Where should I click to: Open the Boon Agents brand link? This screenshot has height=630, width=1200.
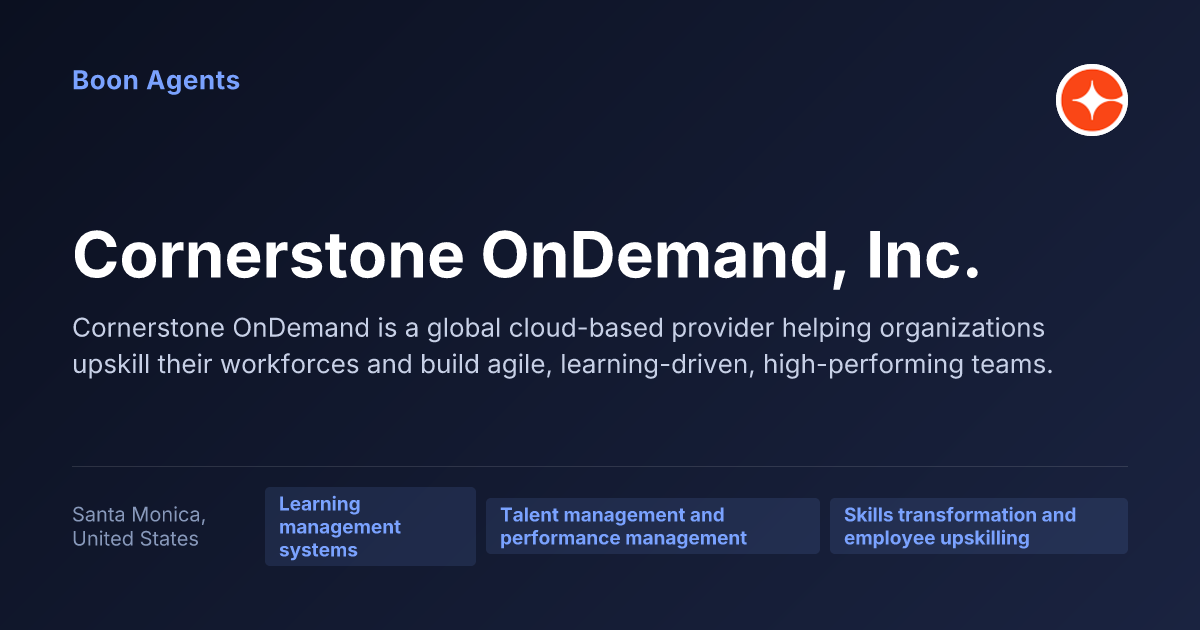pos(156,81)
